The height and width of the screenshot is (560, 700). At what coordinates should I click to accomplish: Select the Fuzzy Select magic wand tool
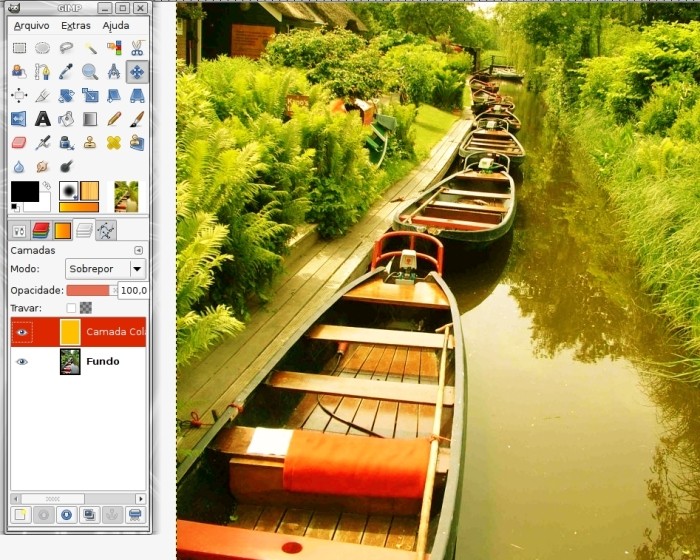(90, 48)
